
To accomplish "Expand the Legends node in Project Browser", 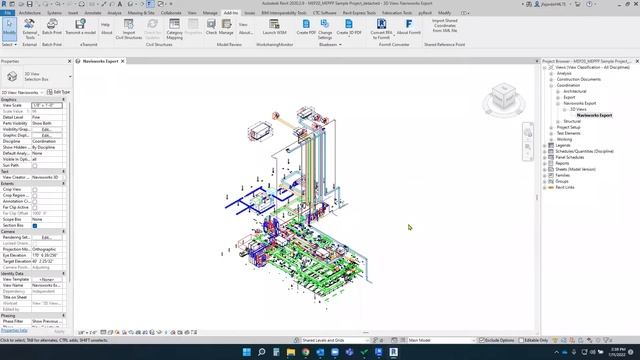I will coord(544,145).
